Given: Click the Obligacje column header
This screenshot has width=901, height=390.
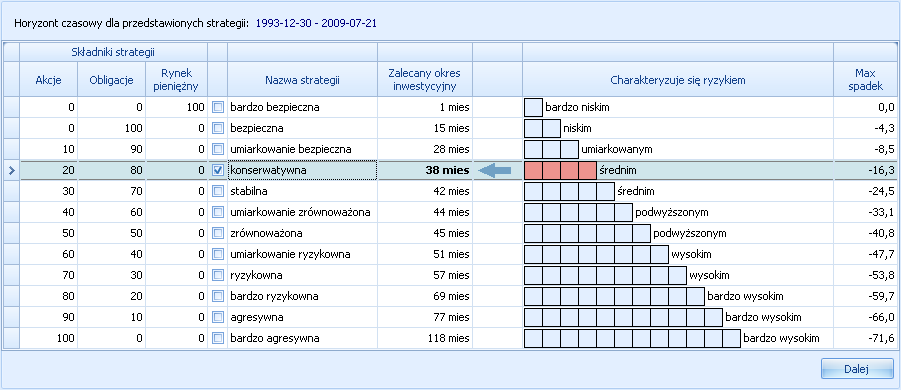Looking at the screenshot, I should [x=111, y=80].
